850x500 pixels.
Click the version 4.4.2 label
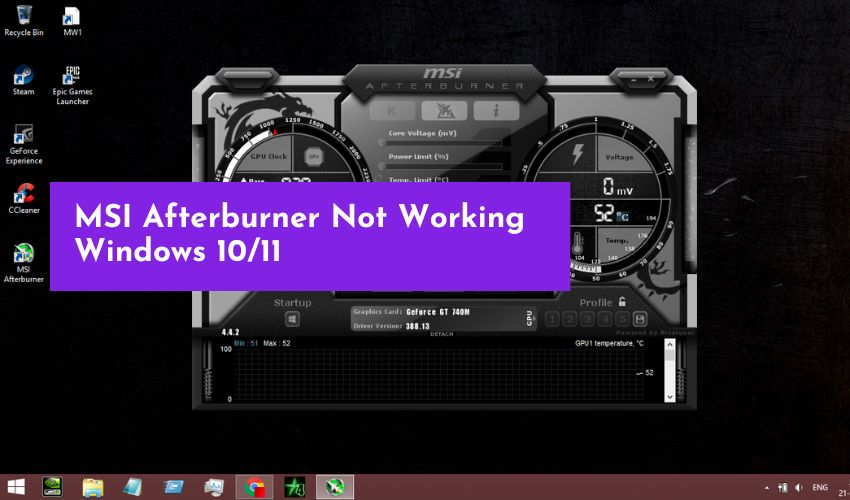click(230, 332)
